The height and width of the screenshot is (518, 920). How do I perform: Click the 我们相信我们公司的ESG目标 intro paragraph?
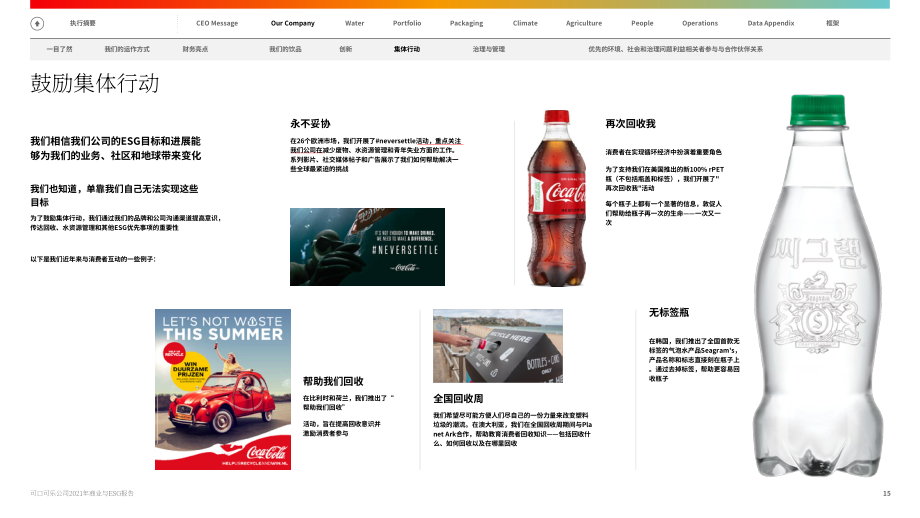point(116,148)
